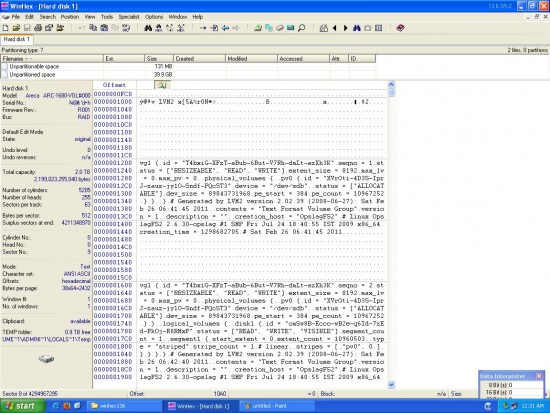Open the Tools menu
The image size is (550, 413).
tap(107, 16)
